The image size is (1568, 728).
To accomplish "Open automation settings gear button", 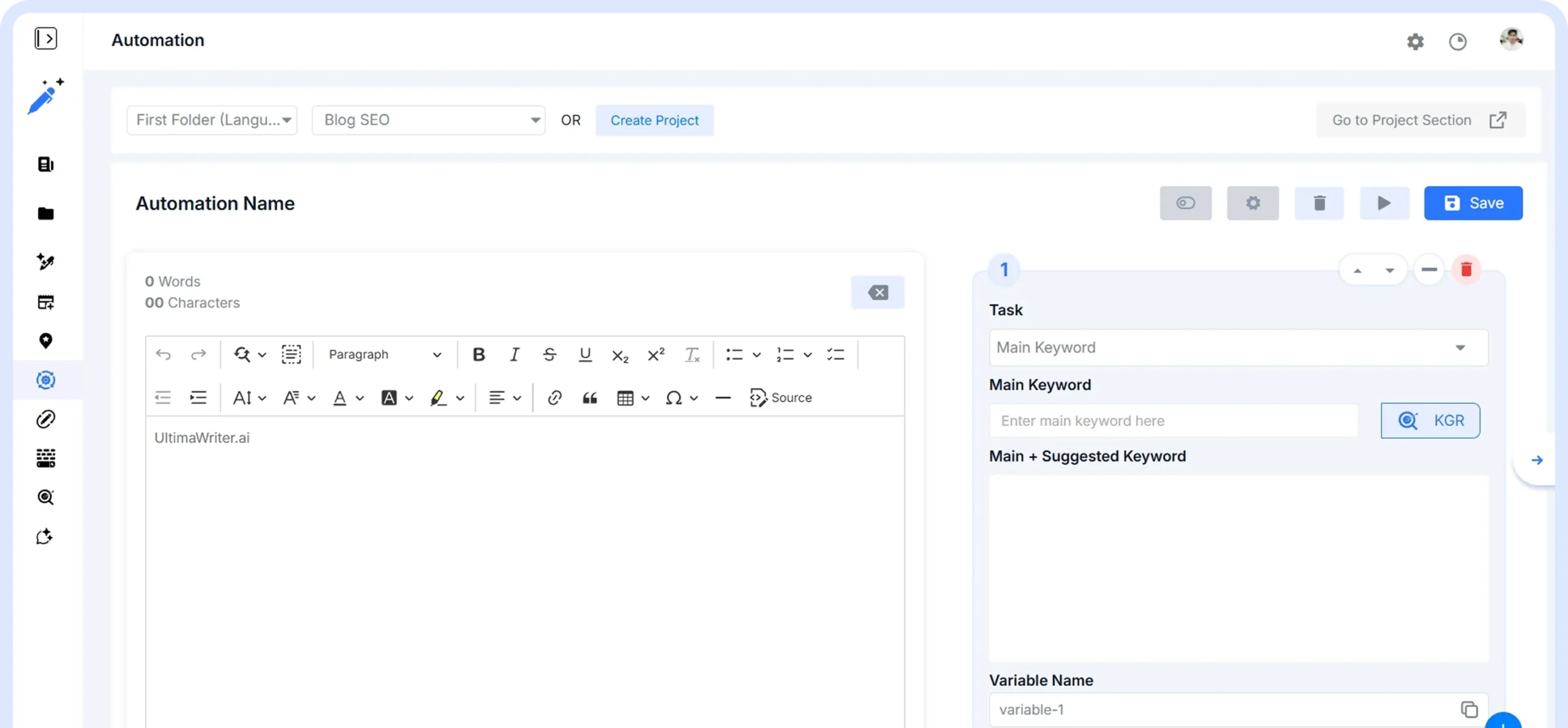I will (x=1253, y=203).
